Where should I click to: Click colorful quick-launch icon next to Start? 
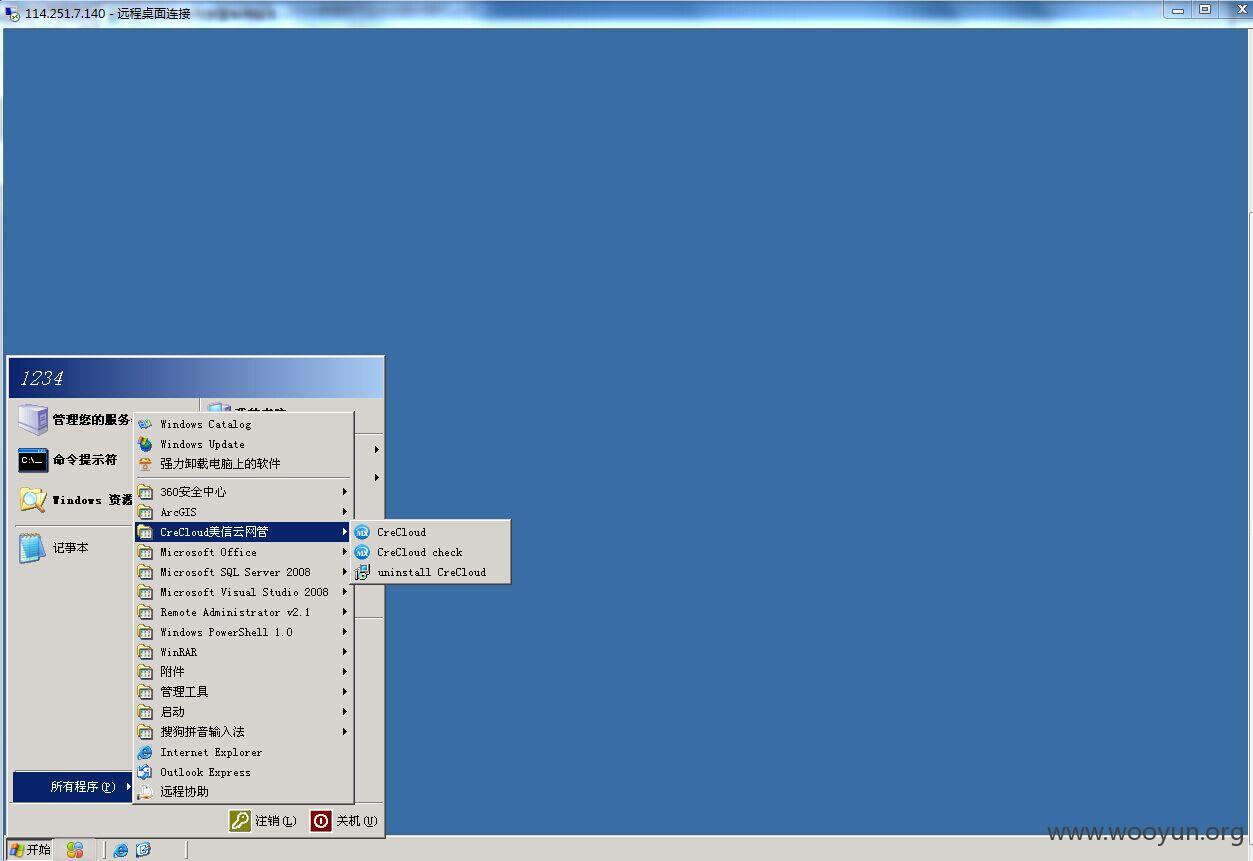75,849
